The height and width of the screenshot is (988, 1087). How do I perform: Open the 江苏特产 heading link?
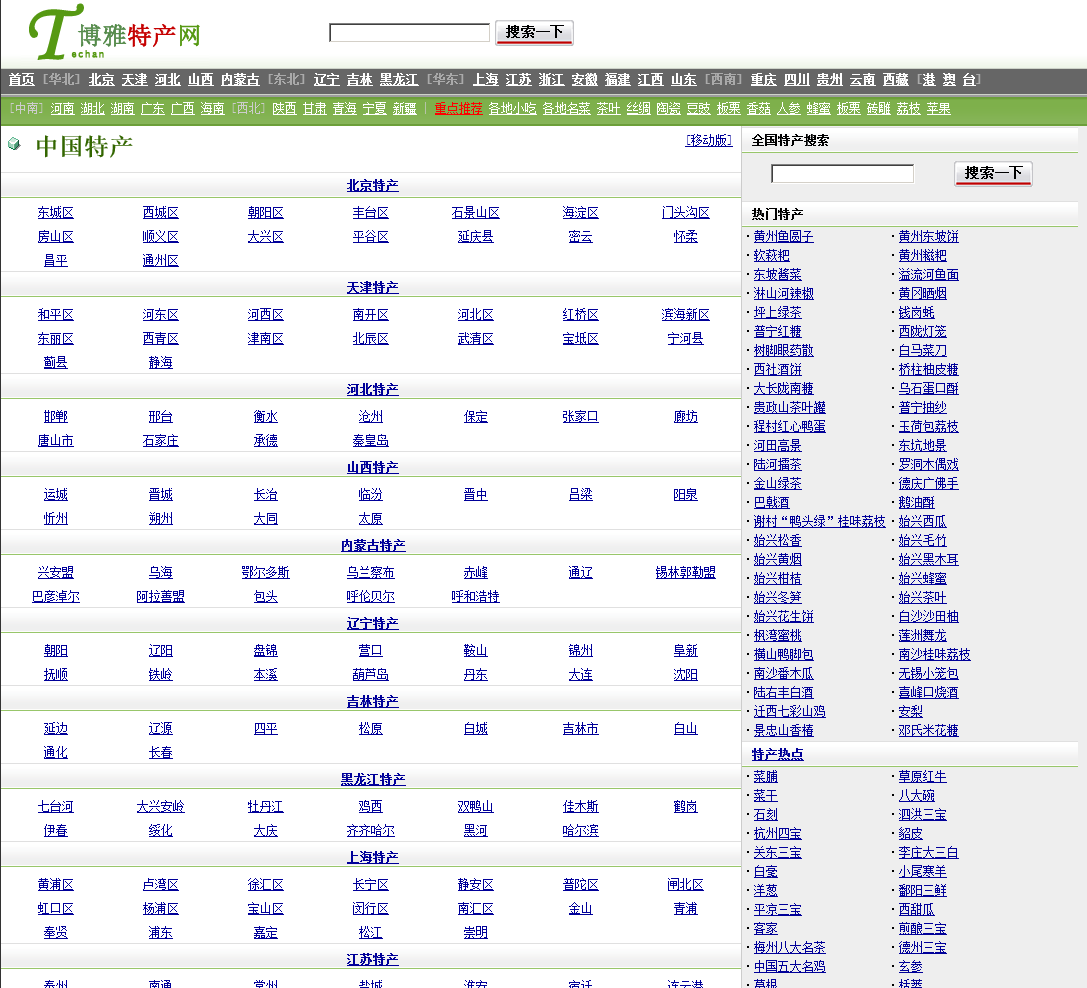372,960
